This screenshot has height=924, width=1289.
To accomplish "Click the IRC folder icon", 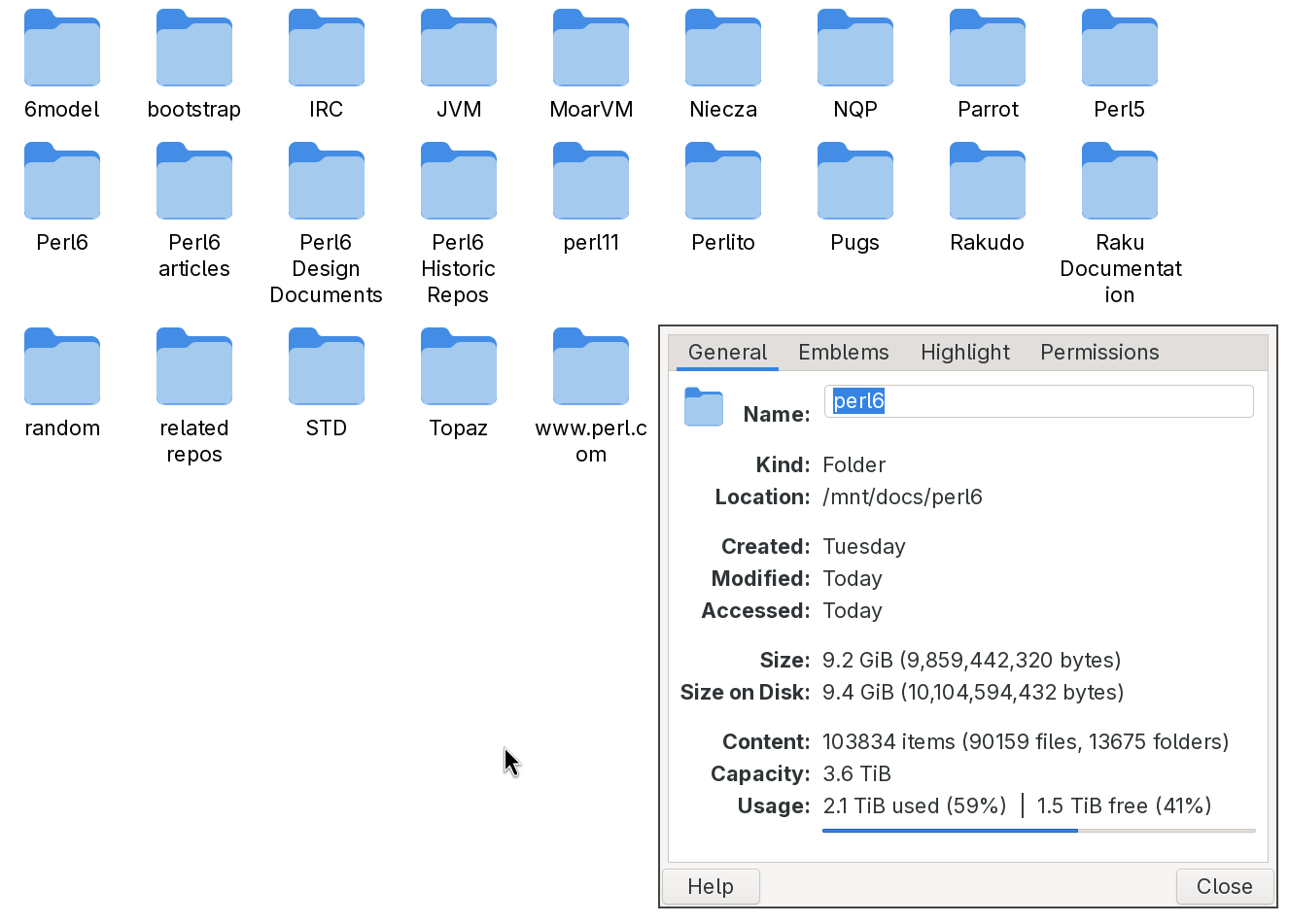I will tap(327, 48).
